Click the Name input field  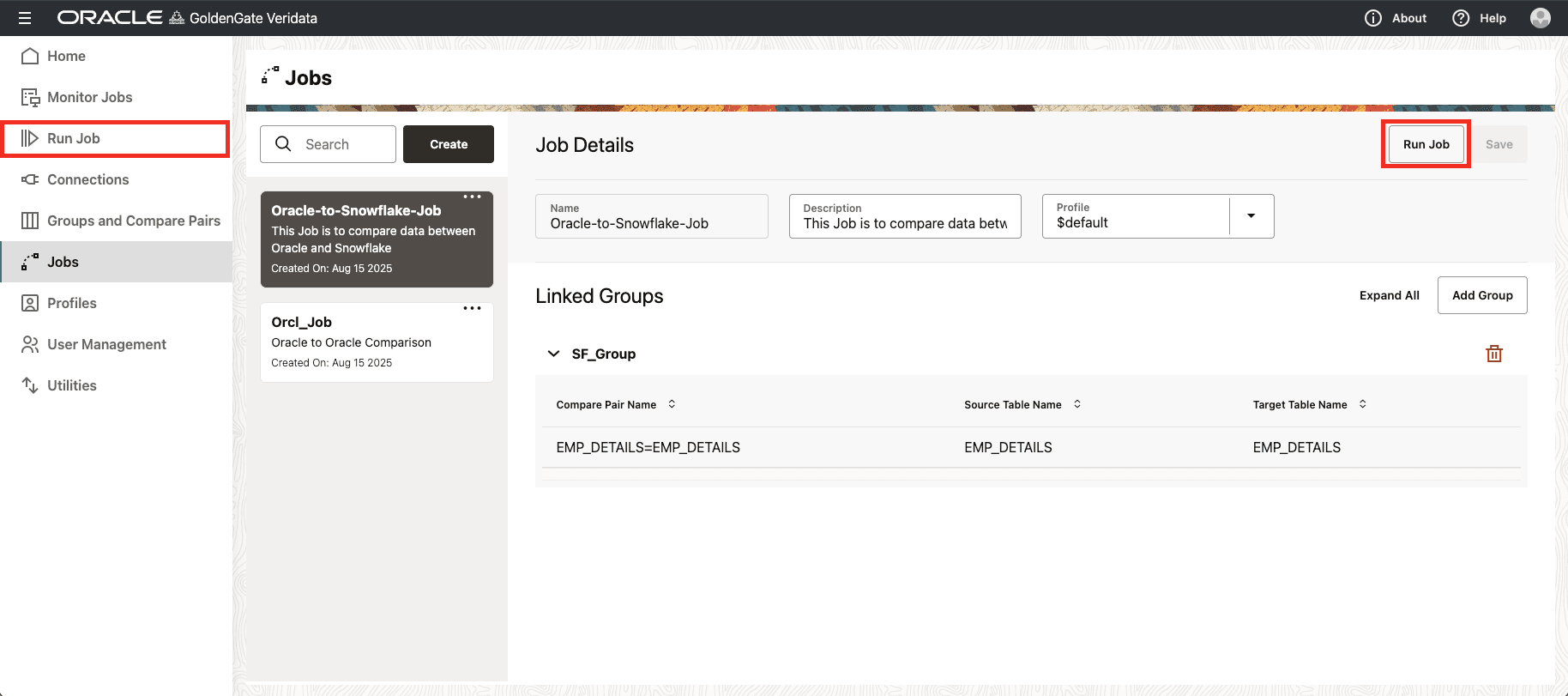point(652,216)
